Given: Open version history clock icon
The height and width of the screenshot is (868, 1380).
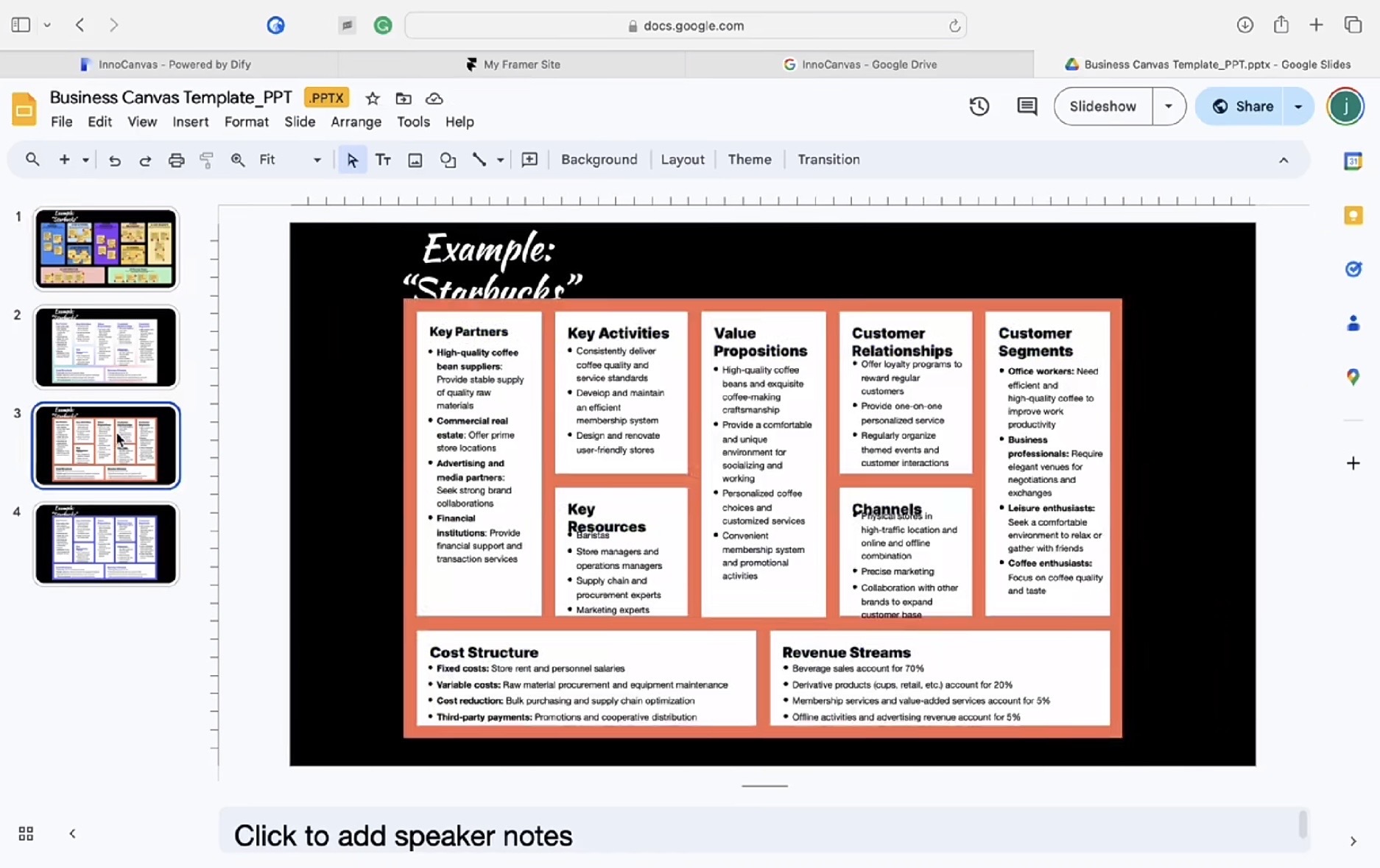Looking at the screenshot, I should pos(979,106).
